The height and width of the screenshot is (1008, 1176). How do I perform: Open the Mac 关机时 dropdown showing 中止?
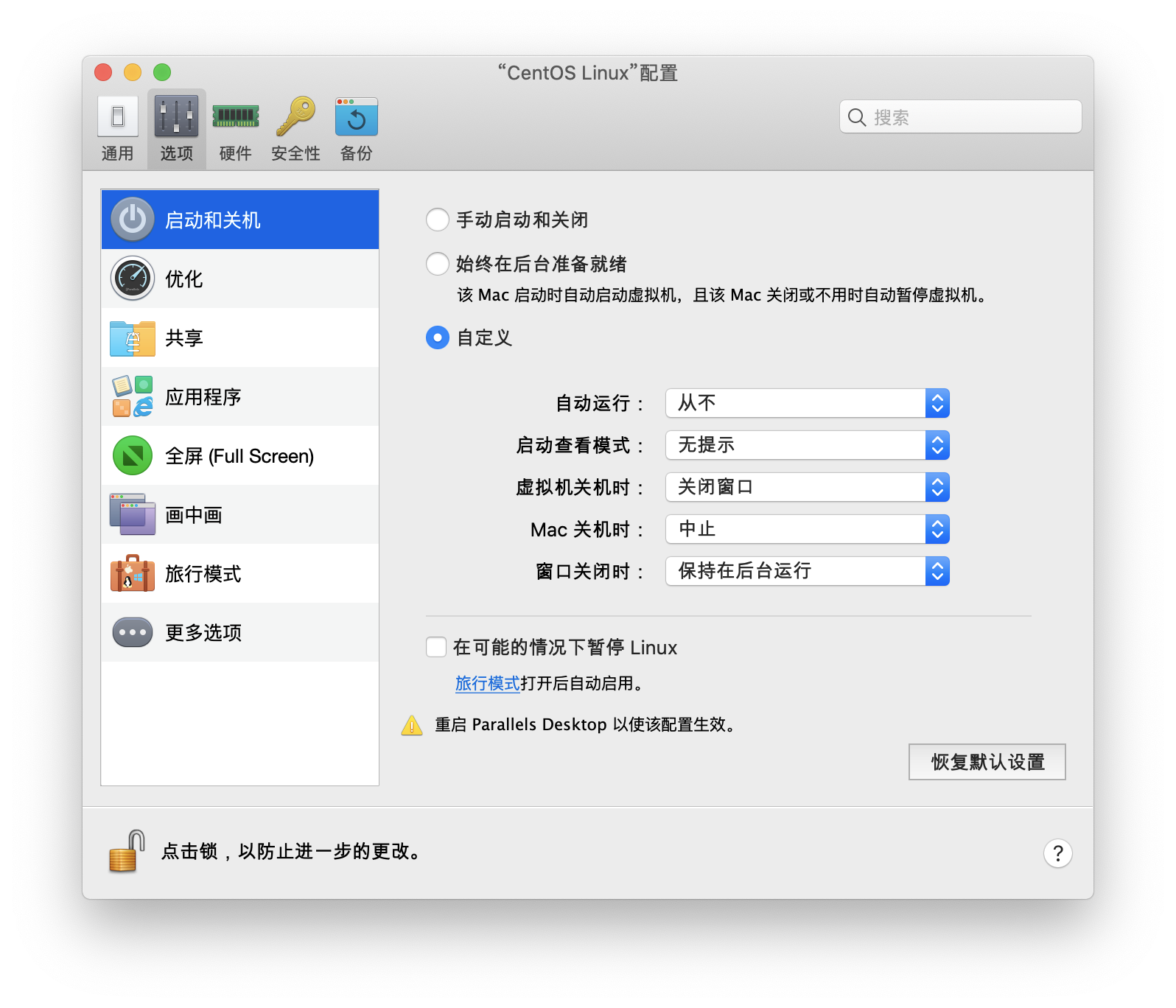pyautogui.click(x=808, y=529)
